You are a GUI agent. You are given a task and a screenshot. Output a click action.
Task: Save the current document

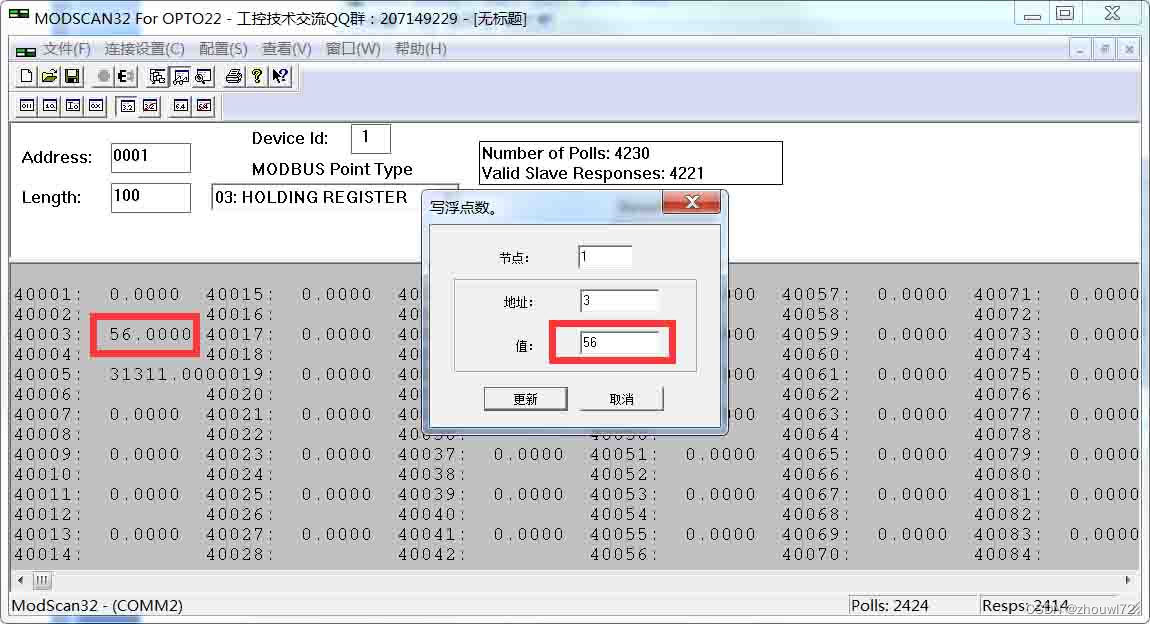[71, 76]
